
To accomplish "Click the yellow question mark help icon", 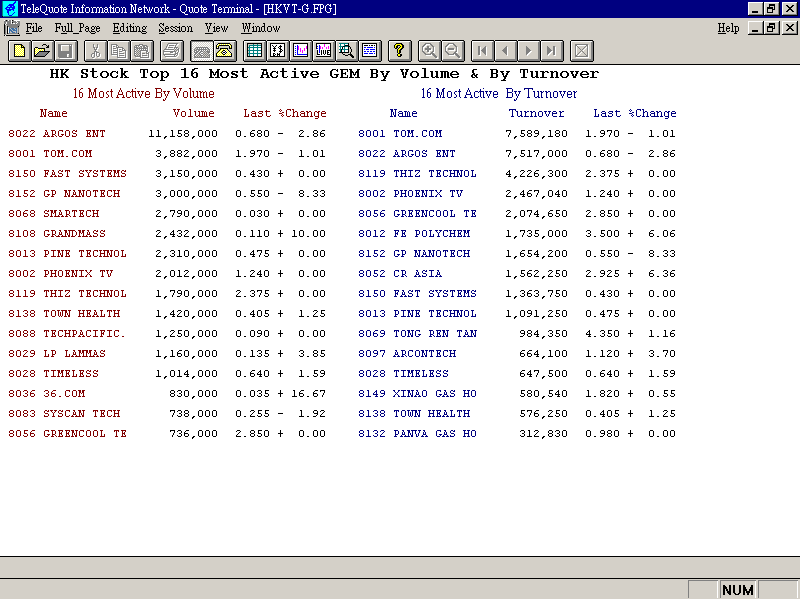I will point(399,51).
